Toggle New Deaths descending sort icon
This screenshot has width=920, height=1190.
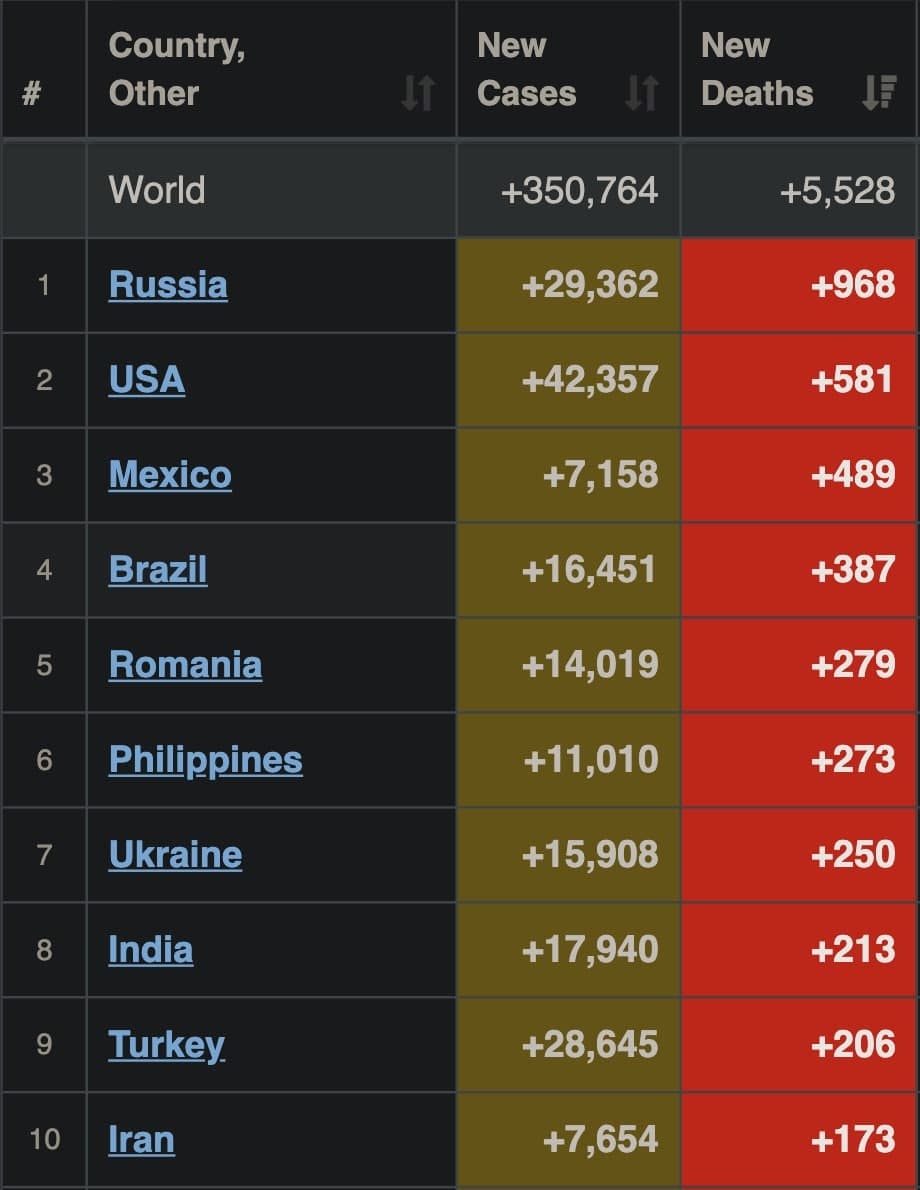[x=879, y=93]
